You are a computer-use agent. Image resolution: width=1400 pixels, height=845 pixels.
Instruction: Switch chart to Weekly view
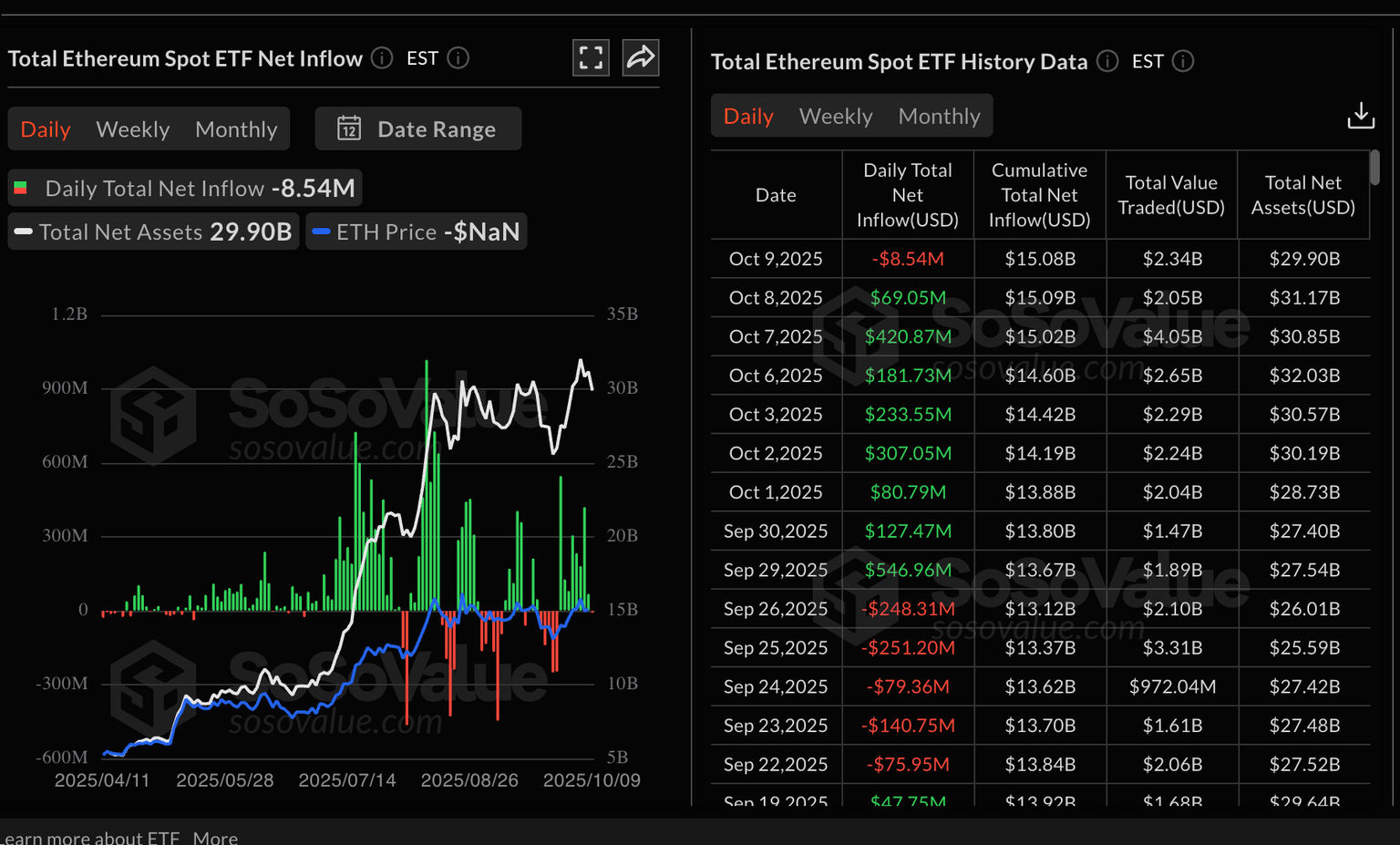[x=133, y=129]
